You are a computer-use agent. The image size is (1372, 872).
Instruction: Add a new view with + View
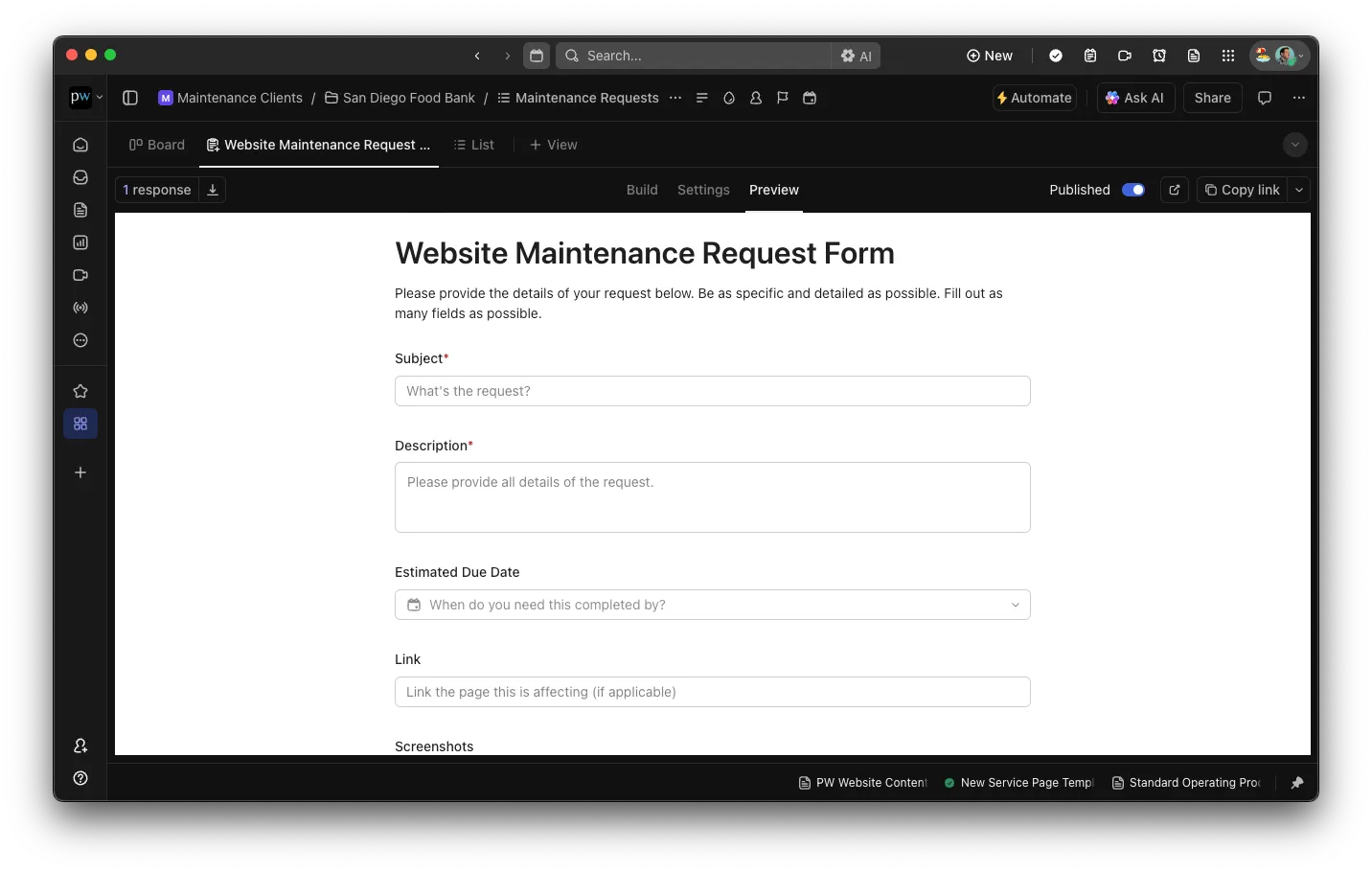(554, 145)
